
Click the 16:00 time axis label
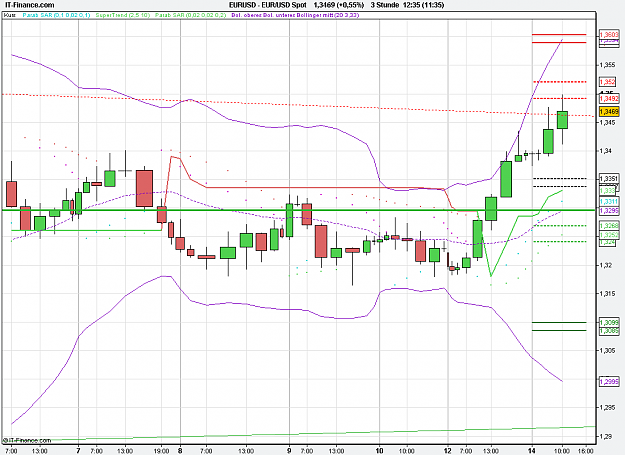(586, 451)
